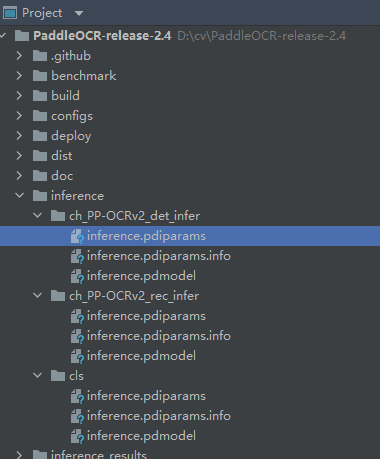Expand the dist folder

[19, 156]
